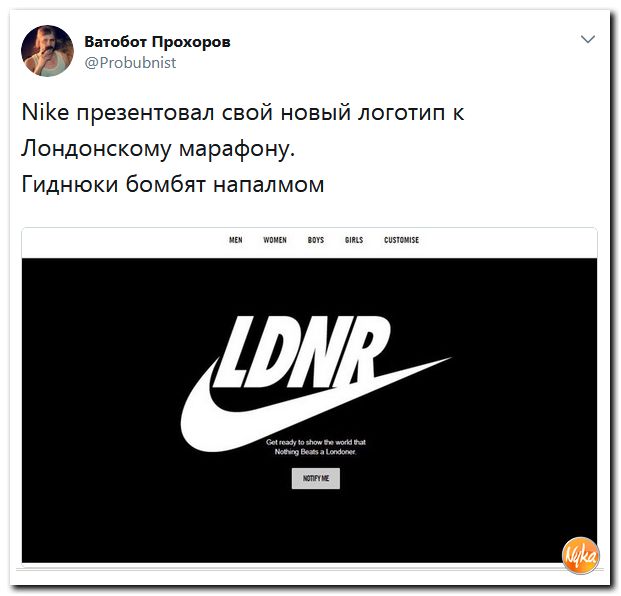
Task: Click the NOTIFY ME button
Action: tap(316, 478)
